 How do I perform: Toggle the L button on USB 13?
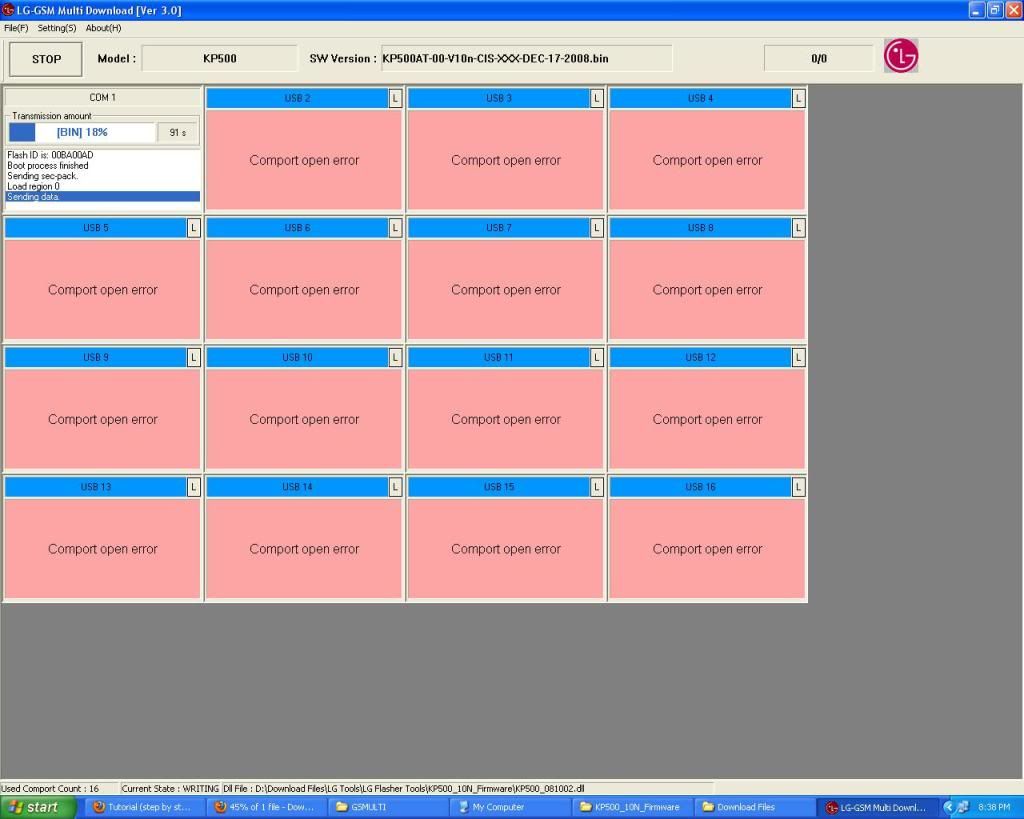[194, 487]
